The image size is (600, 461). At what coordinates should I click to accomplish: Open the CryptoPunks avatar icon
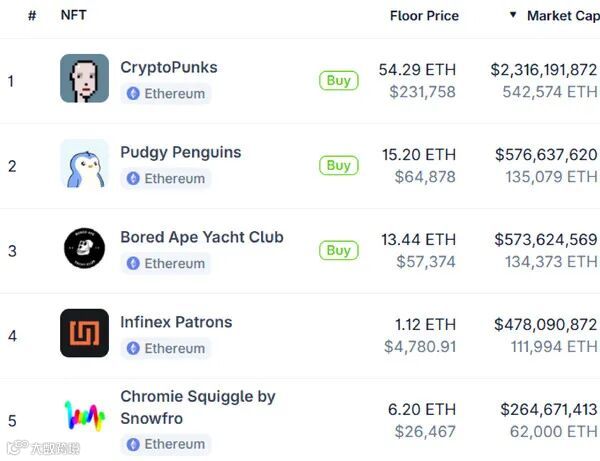tap(84, 79)
